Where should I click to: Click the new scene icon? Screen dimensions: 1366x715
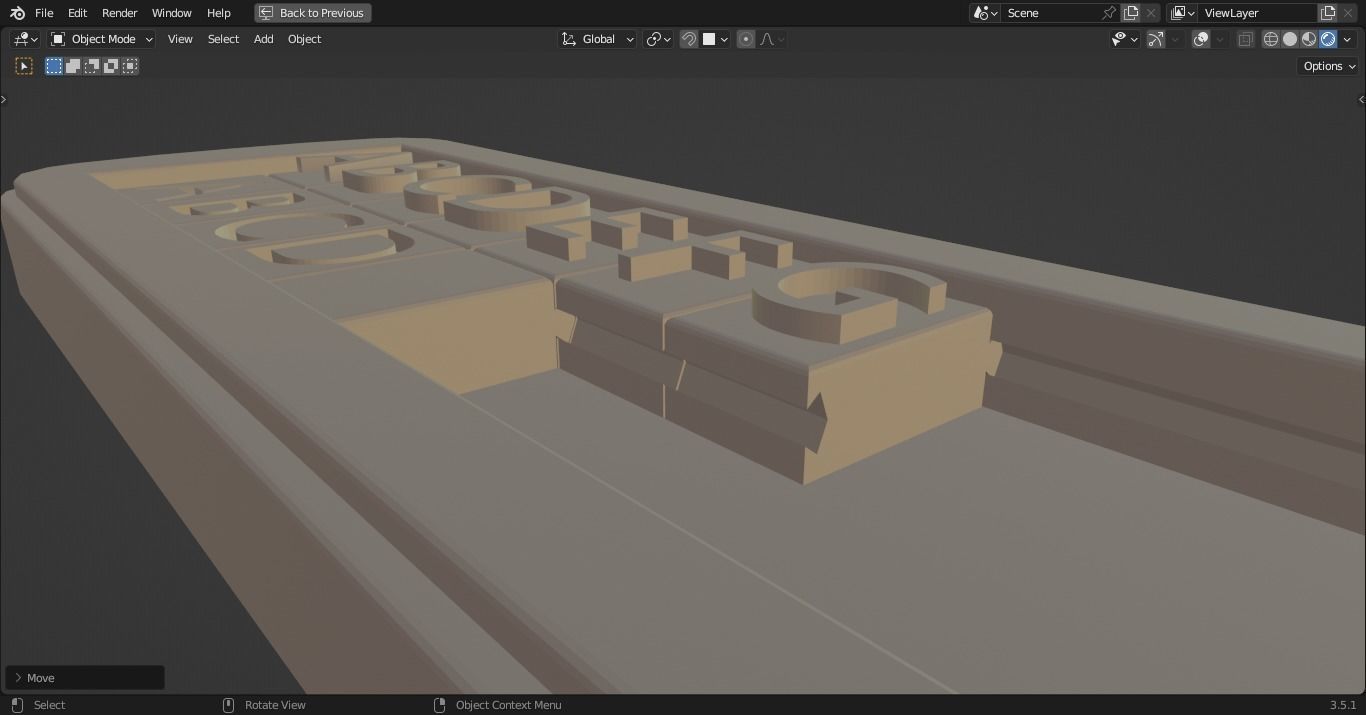(x=1131, y=13)
